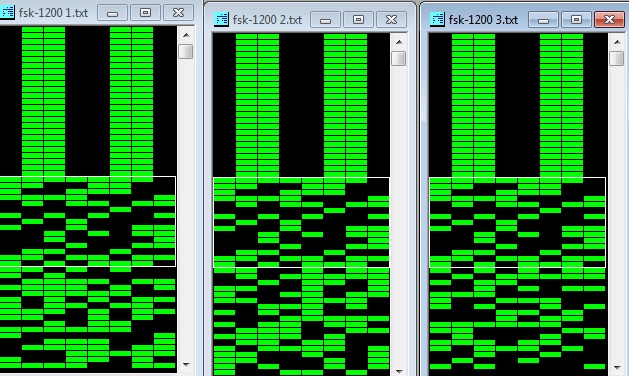The width and height of the screenshot is (629, 376).
Task: Click scrollbar thumb in fsk-1200 1.txt
Action: 186,52
